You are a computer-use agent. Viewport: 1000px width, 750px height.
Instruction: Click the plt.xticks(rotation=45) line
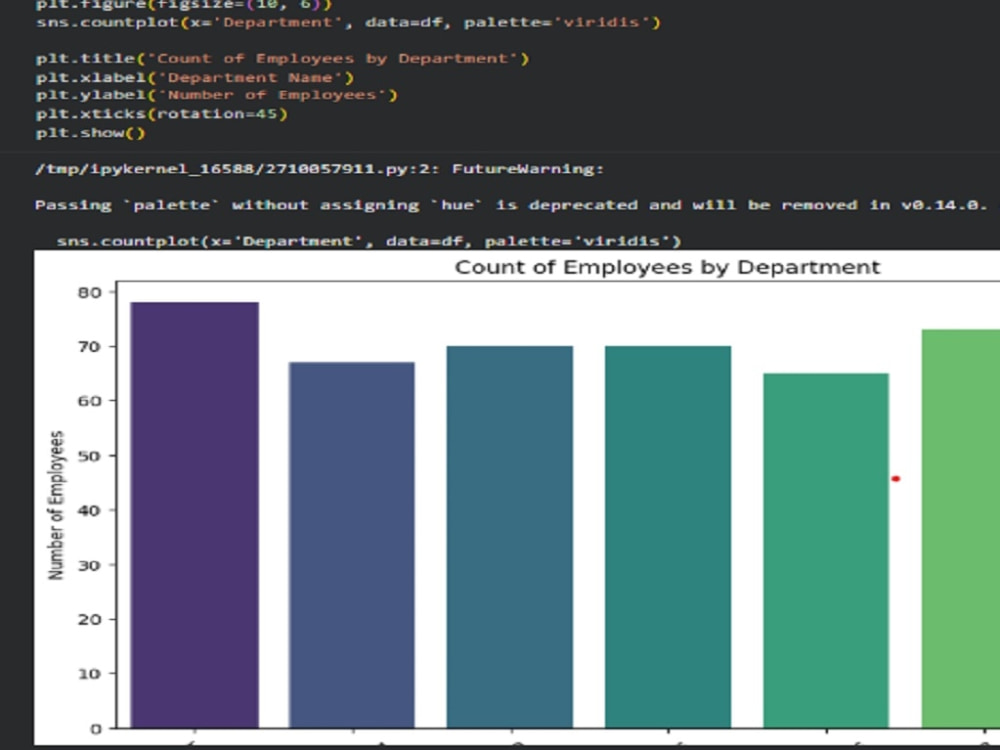coord(162,114)
